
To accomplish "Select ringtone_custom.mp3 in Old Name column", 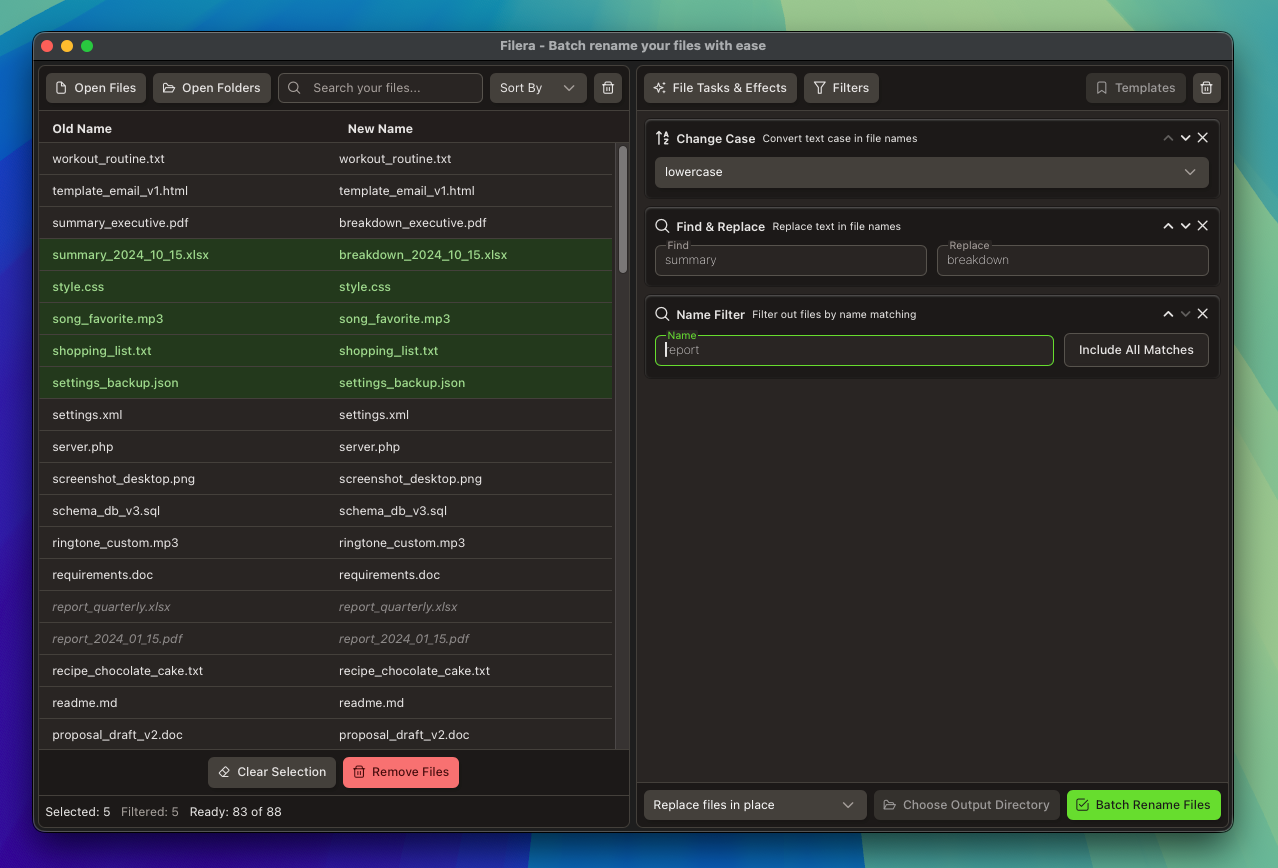I will tap(115, 543).
